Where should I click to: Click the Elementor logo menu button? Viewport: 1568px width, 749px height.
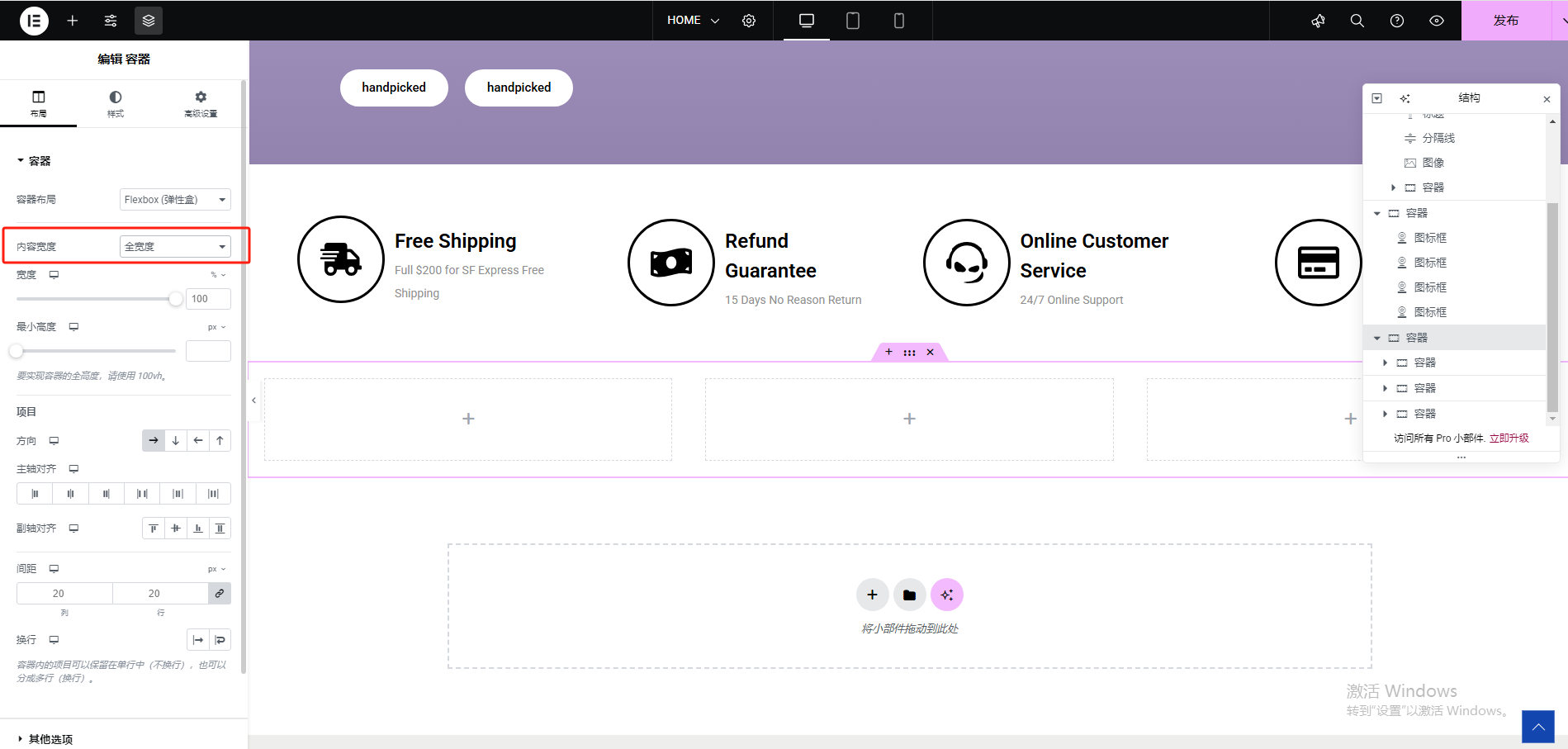coord(34,21)
